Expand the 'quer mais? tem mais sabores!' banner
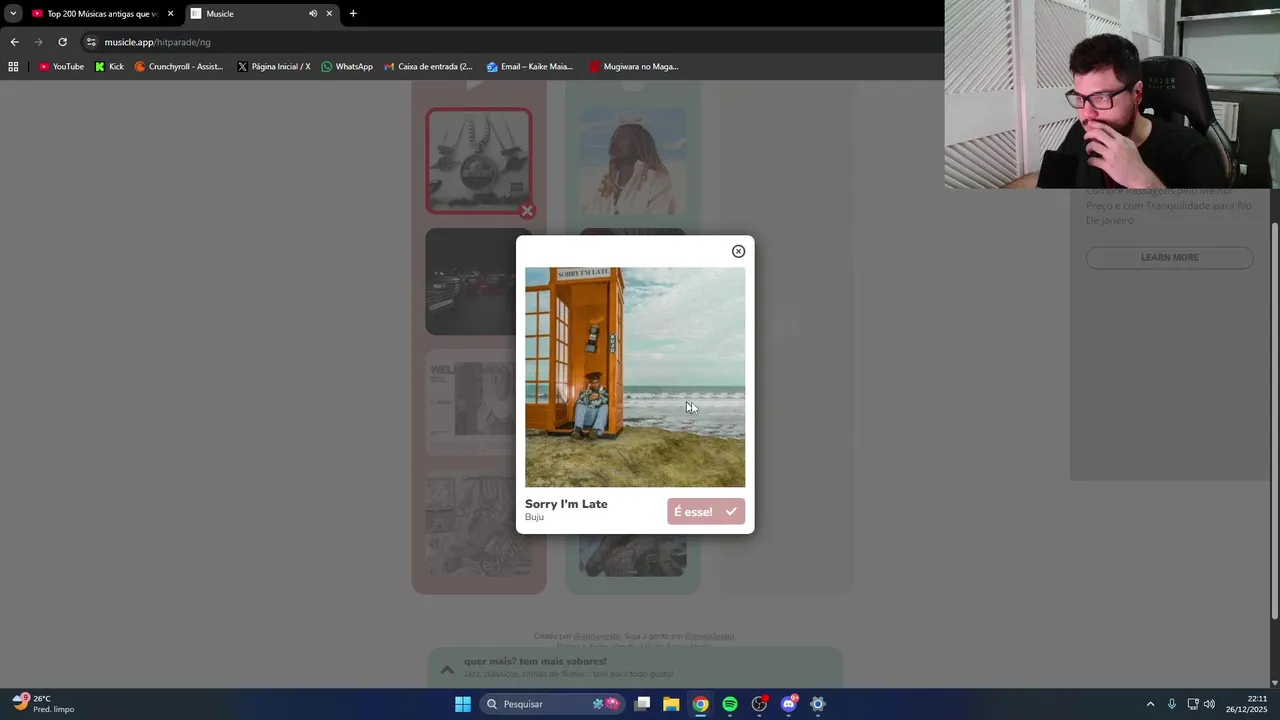 447,669
